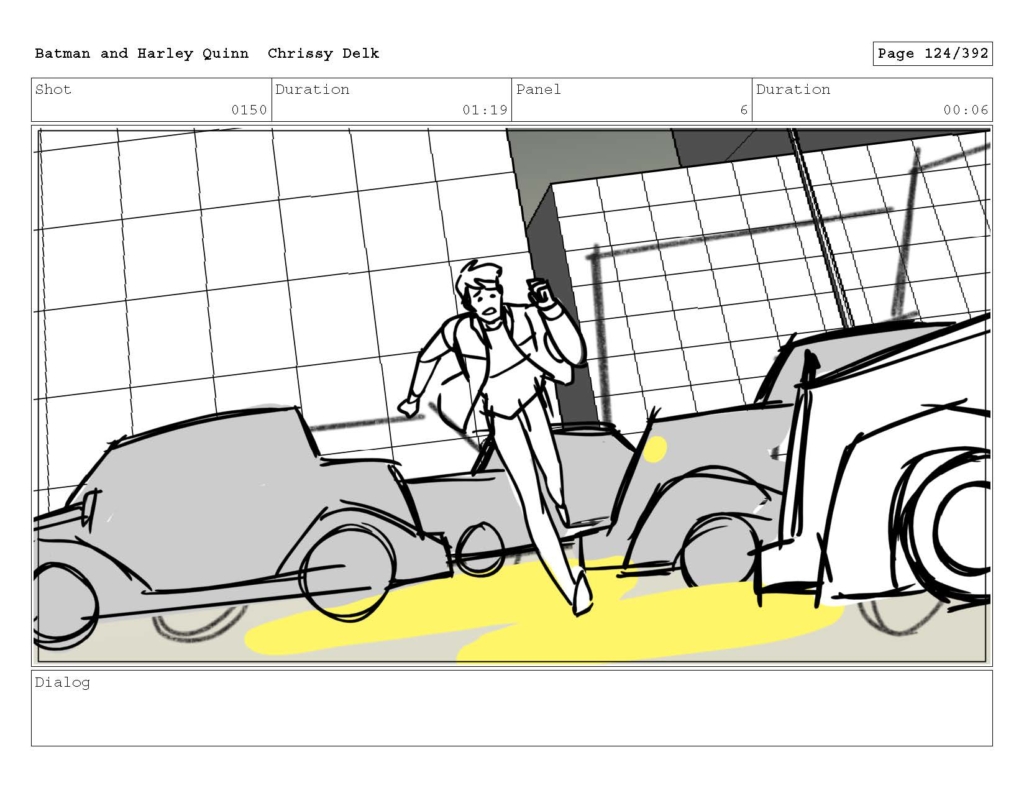This screenshot has height=793, width=1024.
Task: Select the panel duration value "00:06"
Action: 965,110
